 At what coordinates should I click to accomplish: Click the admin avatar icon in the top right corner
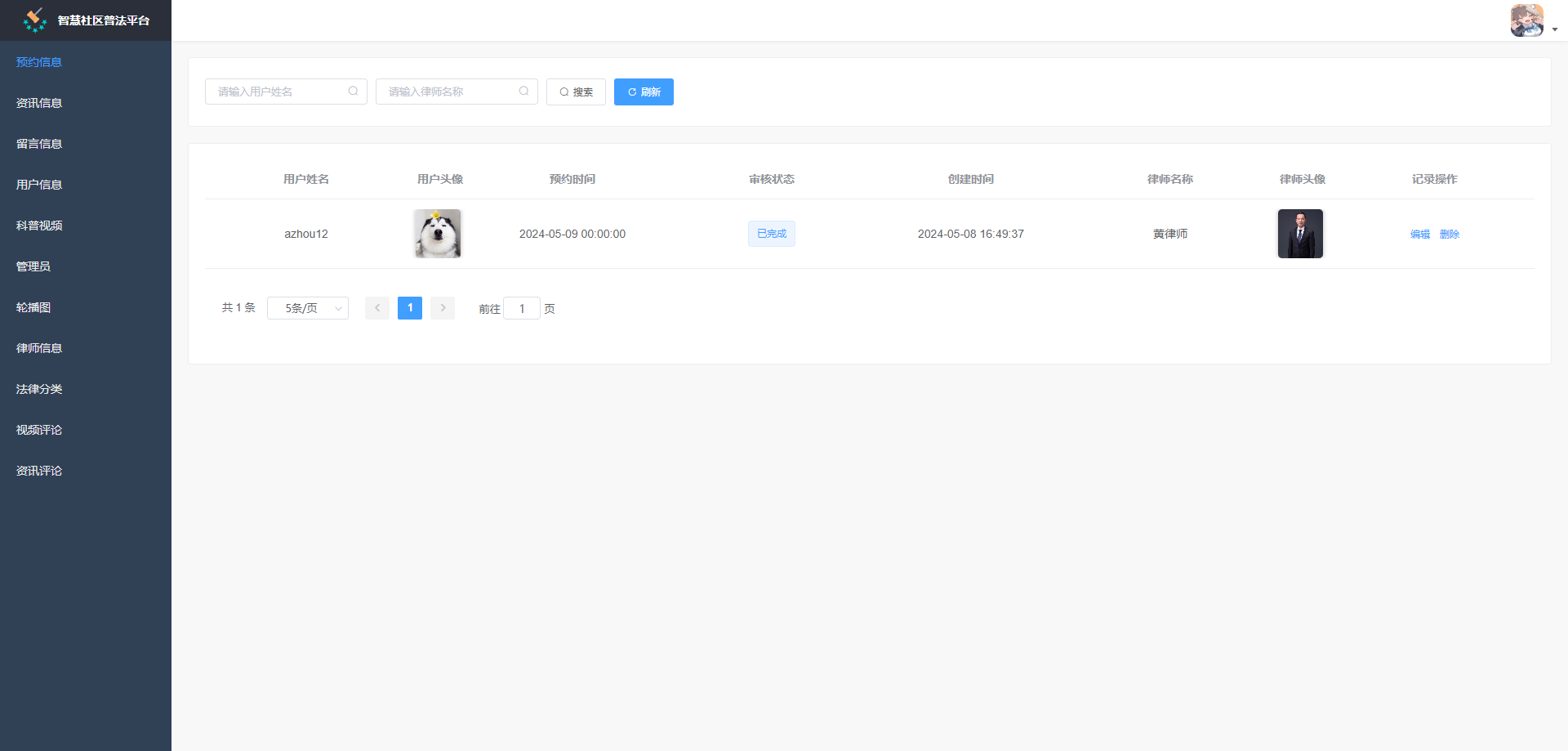[1526, 20]
